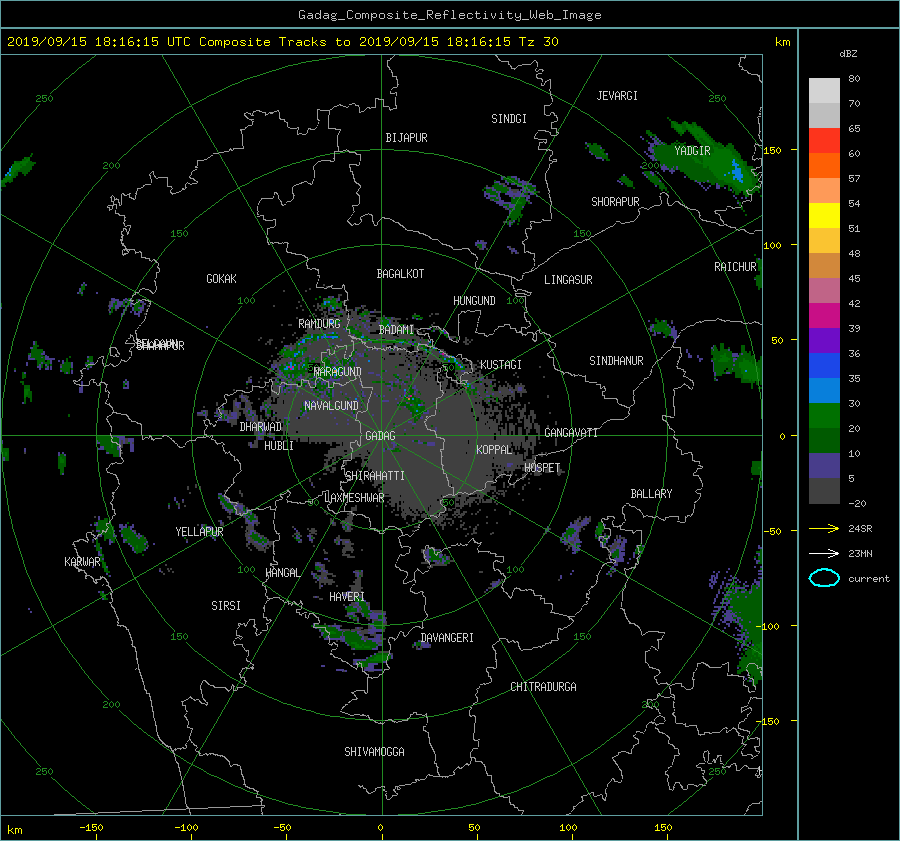900x841 pixels.
Task: Click the GADAG radar center label
Action: (381, 436)
